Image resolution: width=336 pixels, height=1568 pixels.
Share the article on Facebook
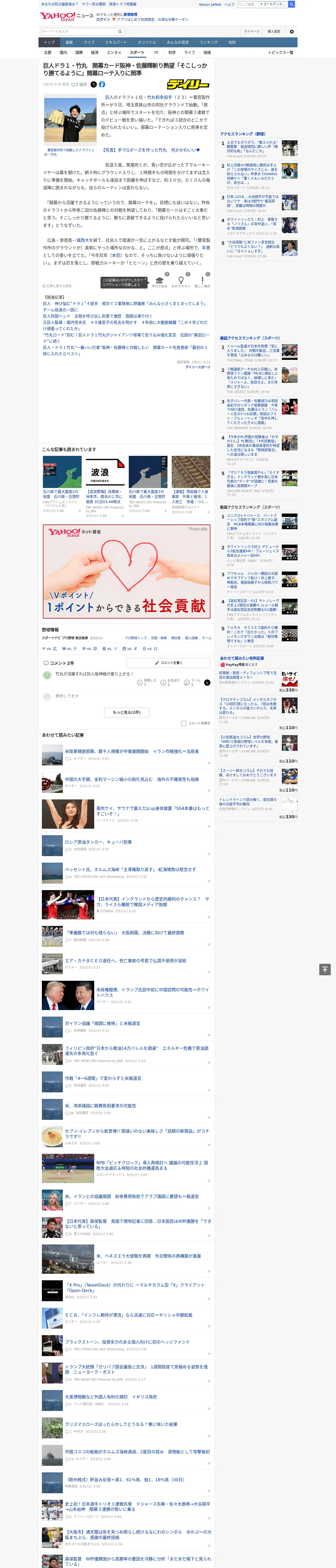click(x=102, y=85)
